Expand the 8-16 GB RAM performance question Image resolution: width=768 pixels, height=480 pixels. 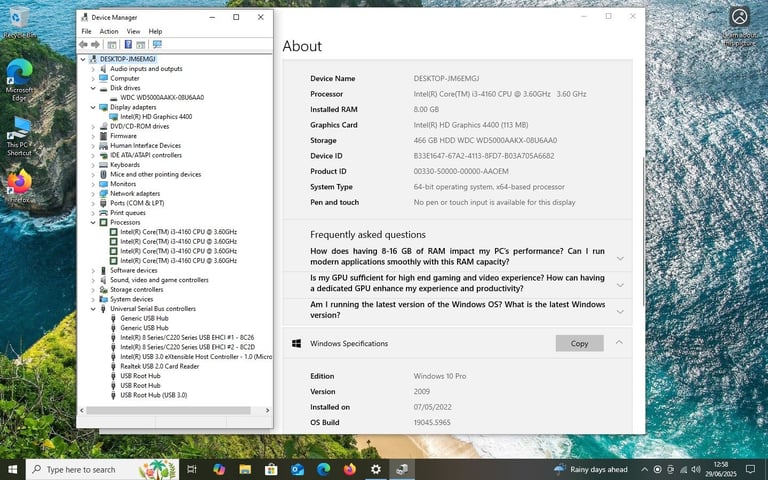pos(620,258)
